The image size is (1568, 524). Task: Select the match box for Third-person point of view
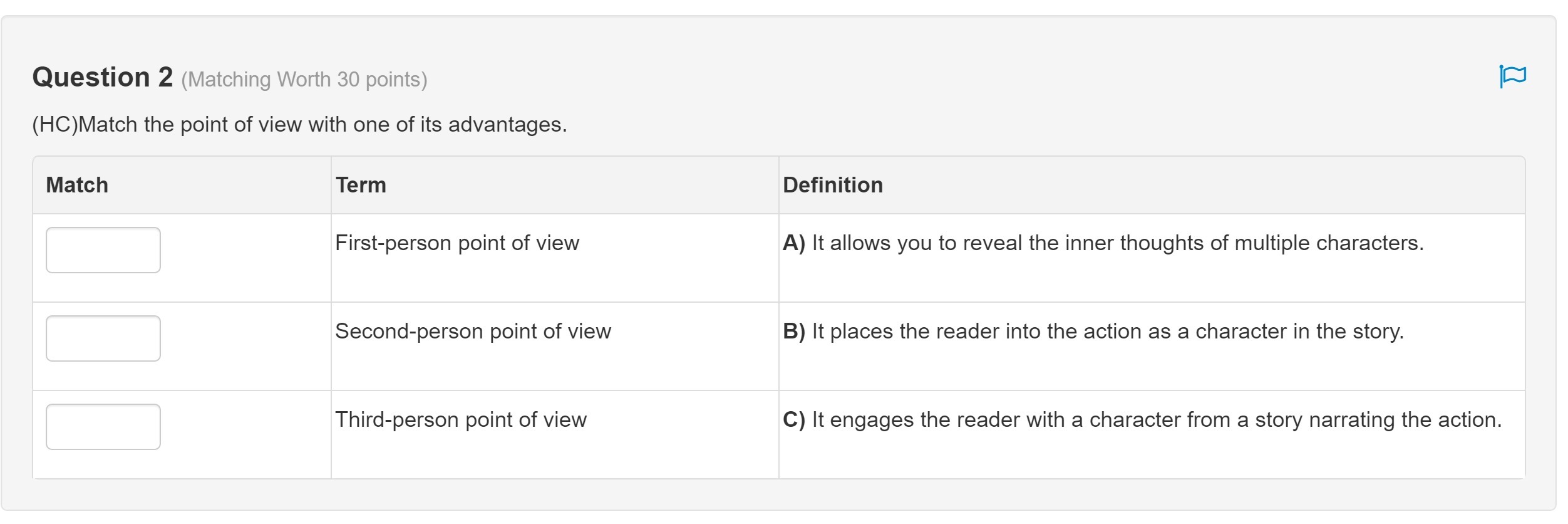tap(103, 427)
